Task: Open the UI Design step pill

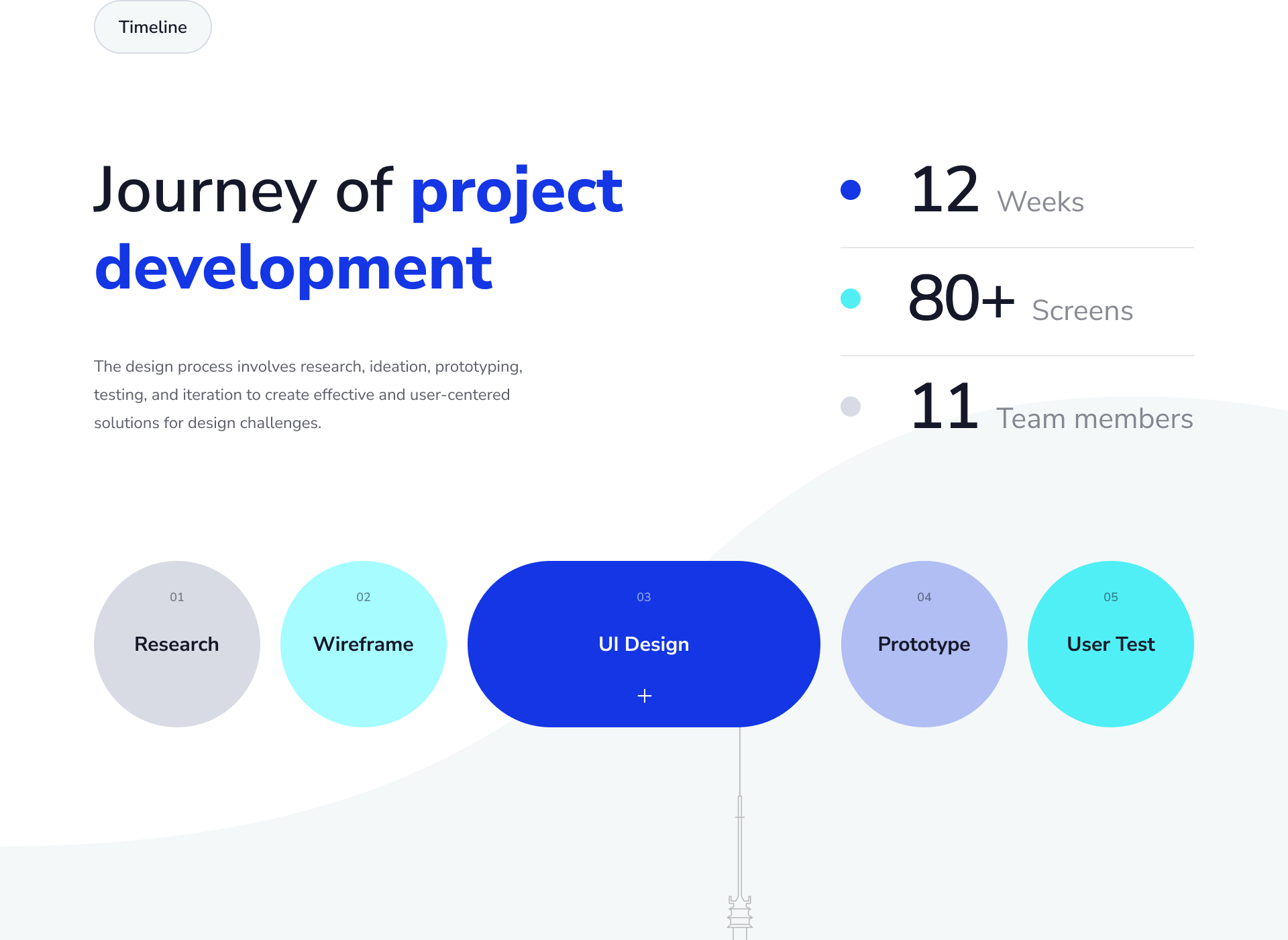Action: point(643,644)
